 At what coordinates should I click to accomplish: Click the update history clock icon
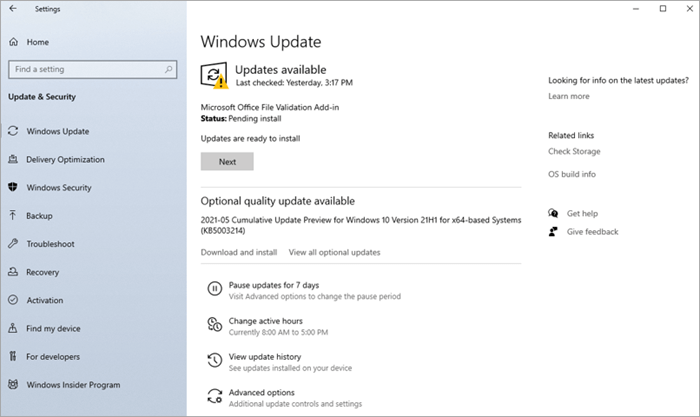click(215, 360)
